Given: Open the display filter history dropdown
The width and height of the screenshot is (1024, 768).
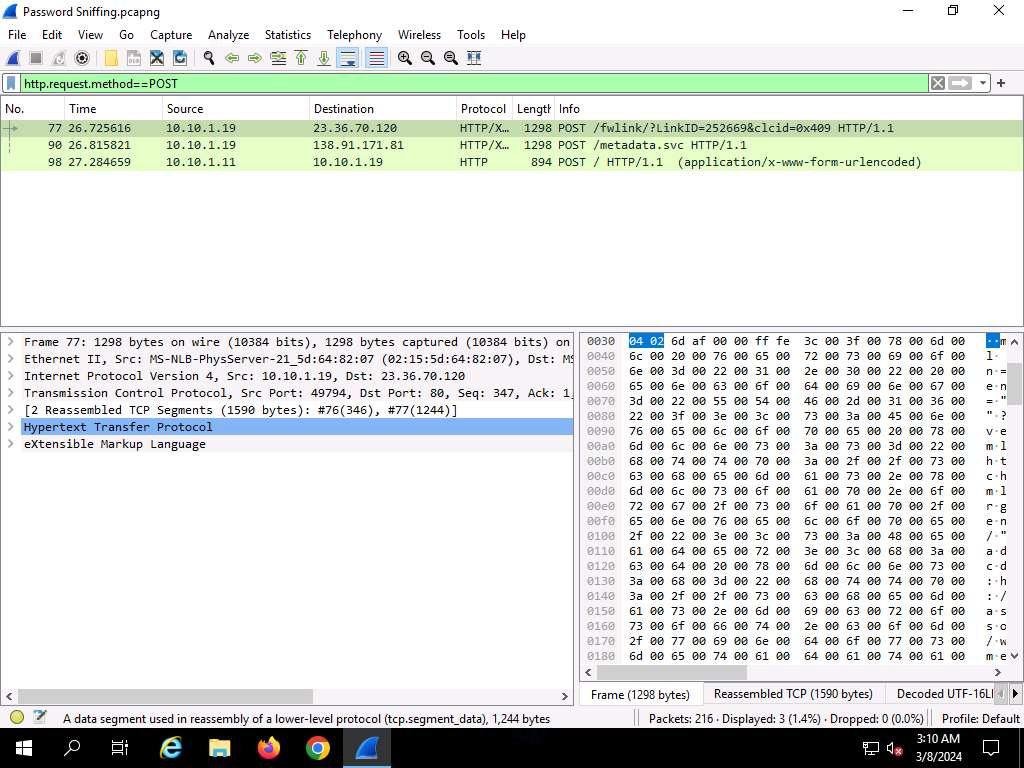Looking at the screenshot, I should click(x=984, y=84).
